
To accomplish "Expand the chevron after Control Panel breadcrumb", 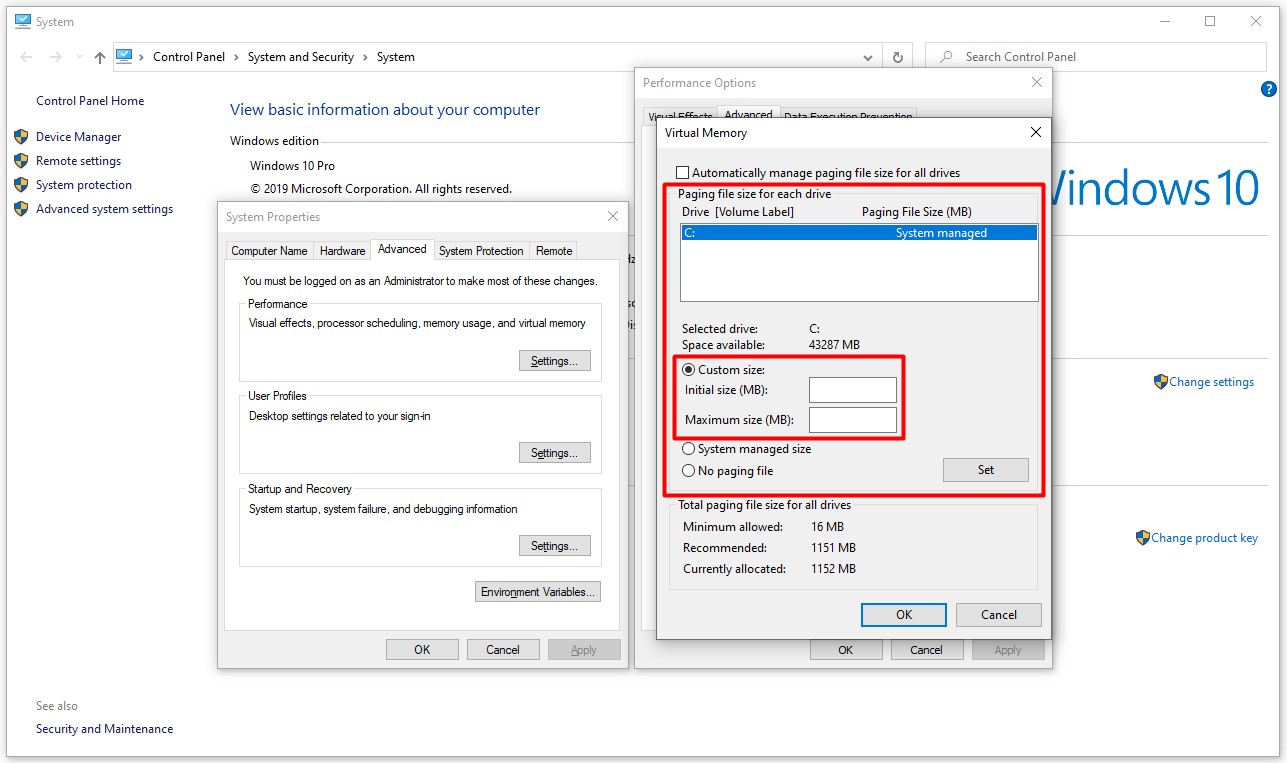I will click(x=237, y=57).
